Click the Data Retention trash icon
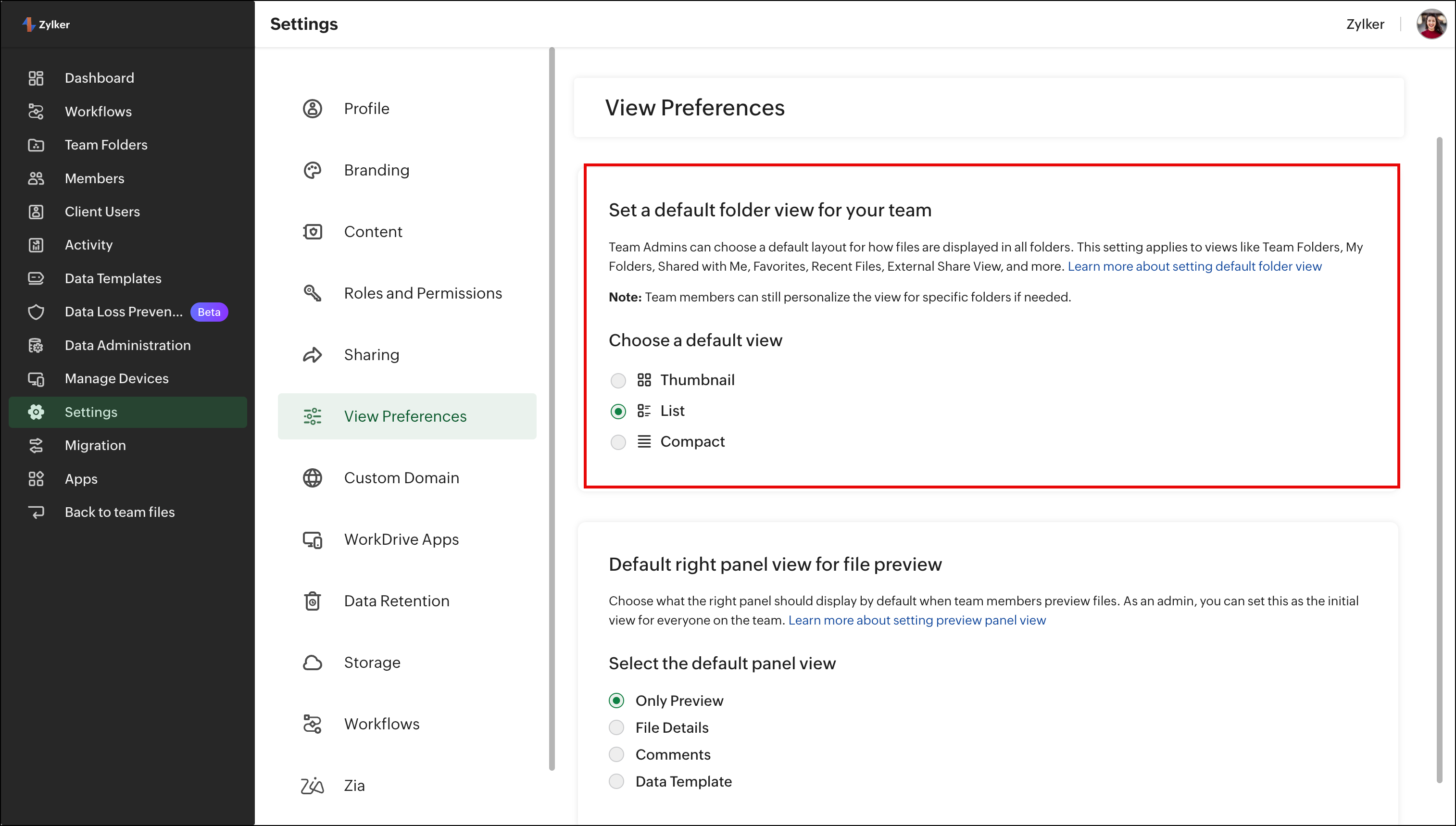Viewport: 1456px width, 826px height. [x=312, y=601]
